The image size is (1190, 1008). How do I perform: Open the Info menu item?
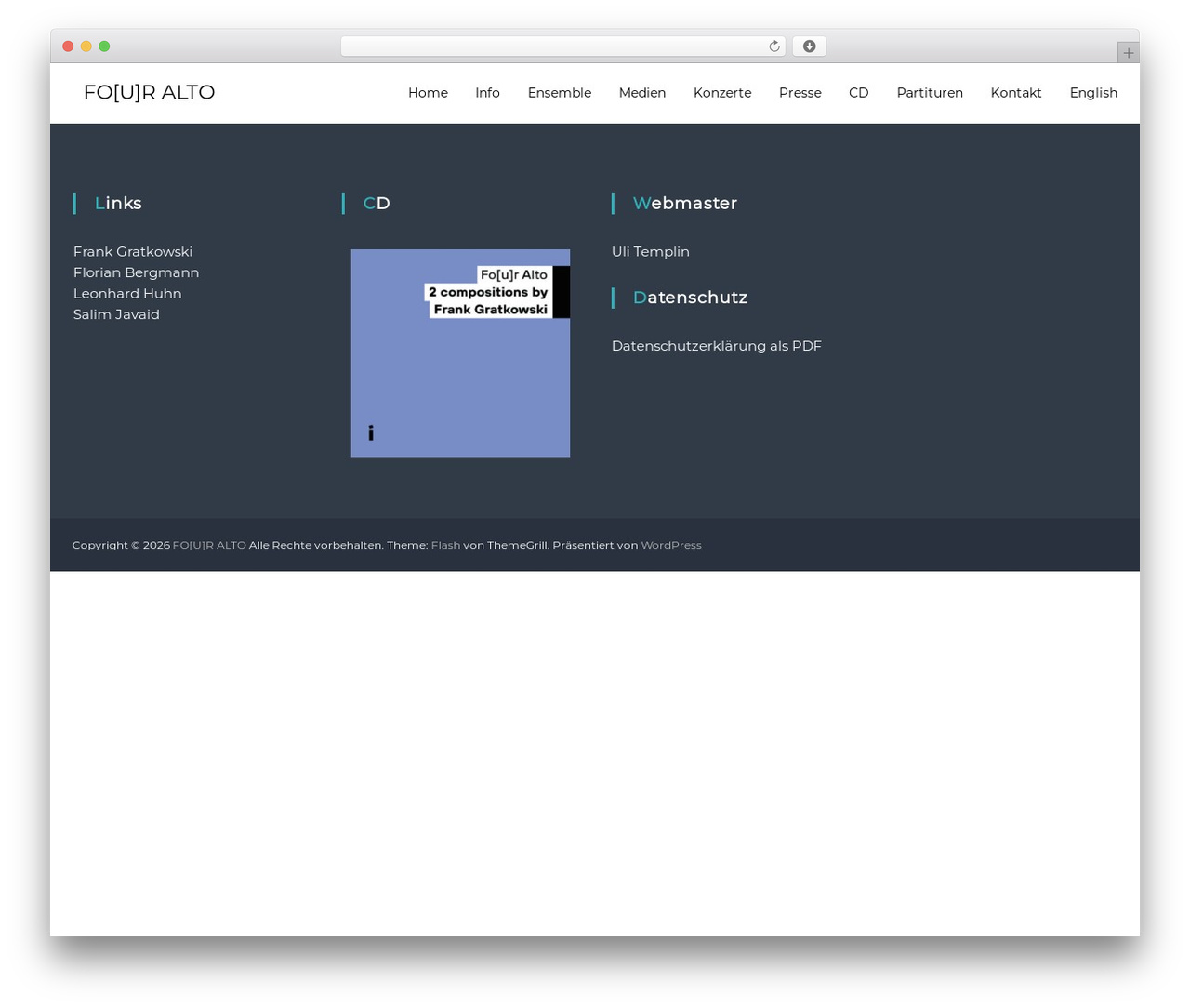[487, 93]
